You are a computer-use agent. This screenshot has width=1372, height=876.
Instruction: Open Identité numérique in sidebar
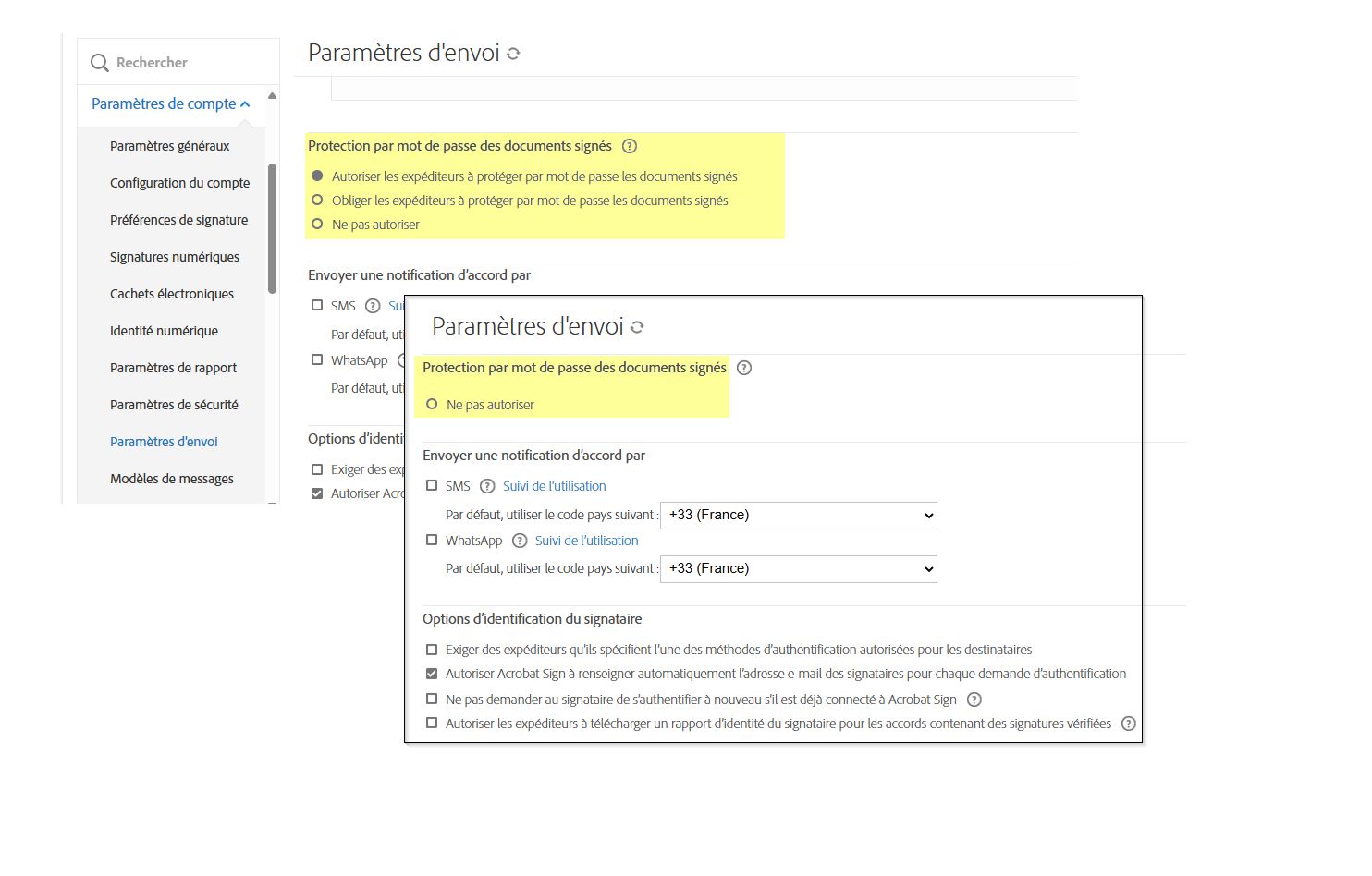point(165,331)
